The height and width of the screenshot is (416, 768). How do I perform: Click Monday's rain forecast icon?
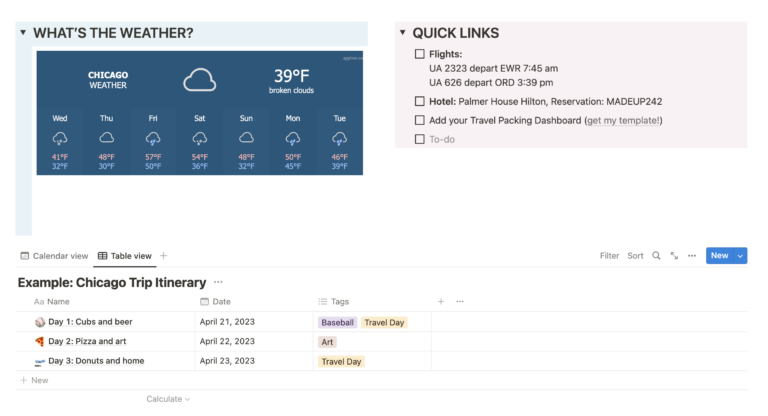click(x=293, y=139)
